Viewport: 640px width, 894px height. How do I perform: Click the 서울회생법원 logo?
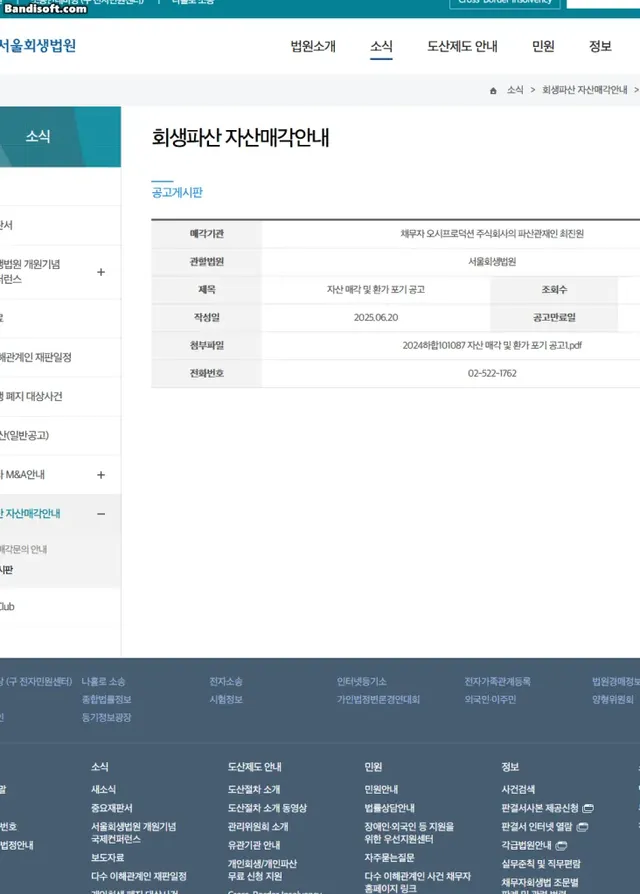tap(37, 46)
